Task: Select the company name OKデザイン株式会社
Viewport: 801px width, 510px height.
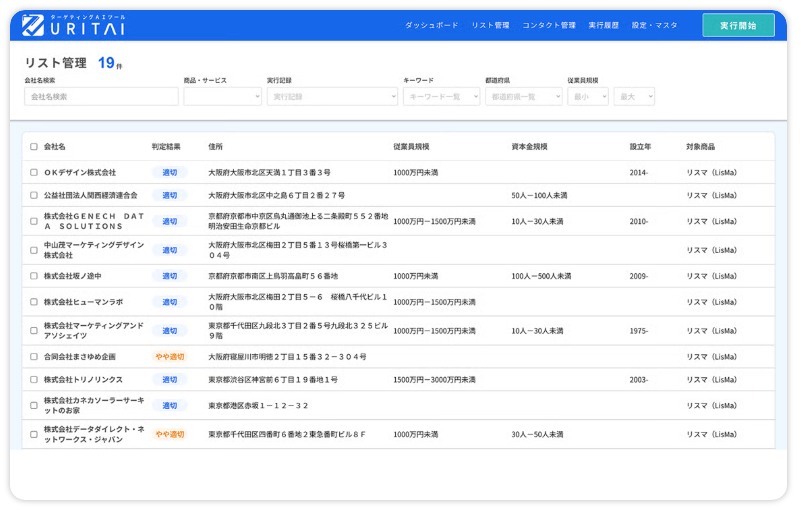Action: click(80, 173)
